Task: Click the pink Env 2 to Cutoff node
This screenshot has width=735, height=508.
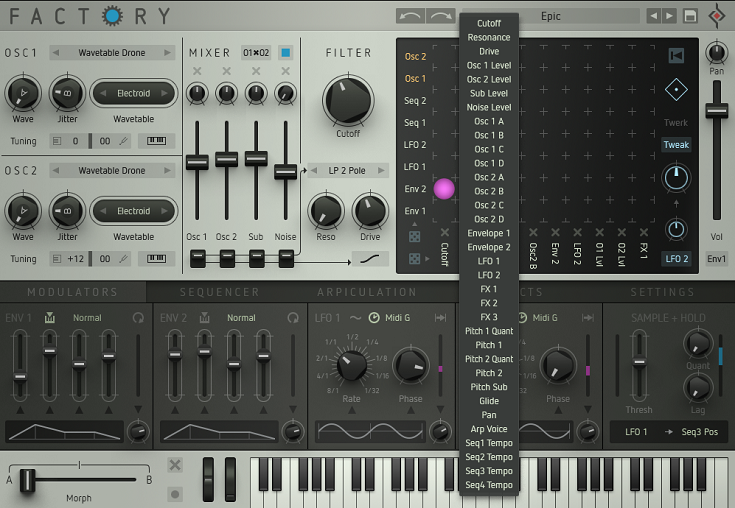Action: 444,189
